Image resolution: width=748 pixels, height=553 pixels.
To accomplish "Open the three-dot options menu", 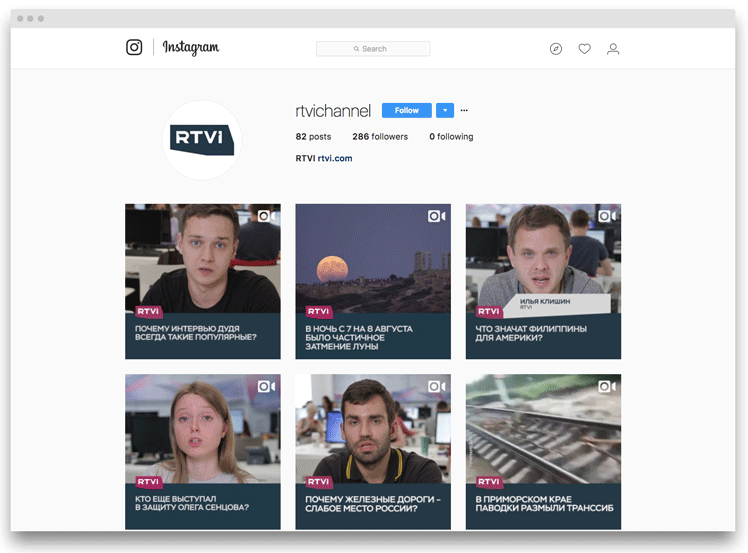I will [x=464, y=110].
